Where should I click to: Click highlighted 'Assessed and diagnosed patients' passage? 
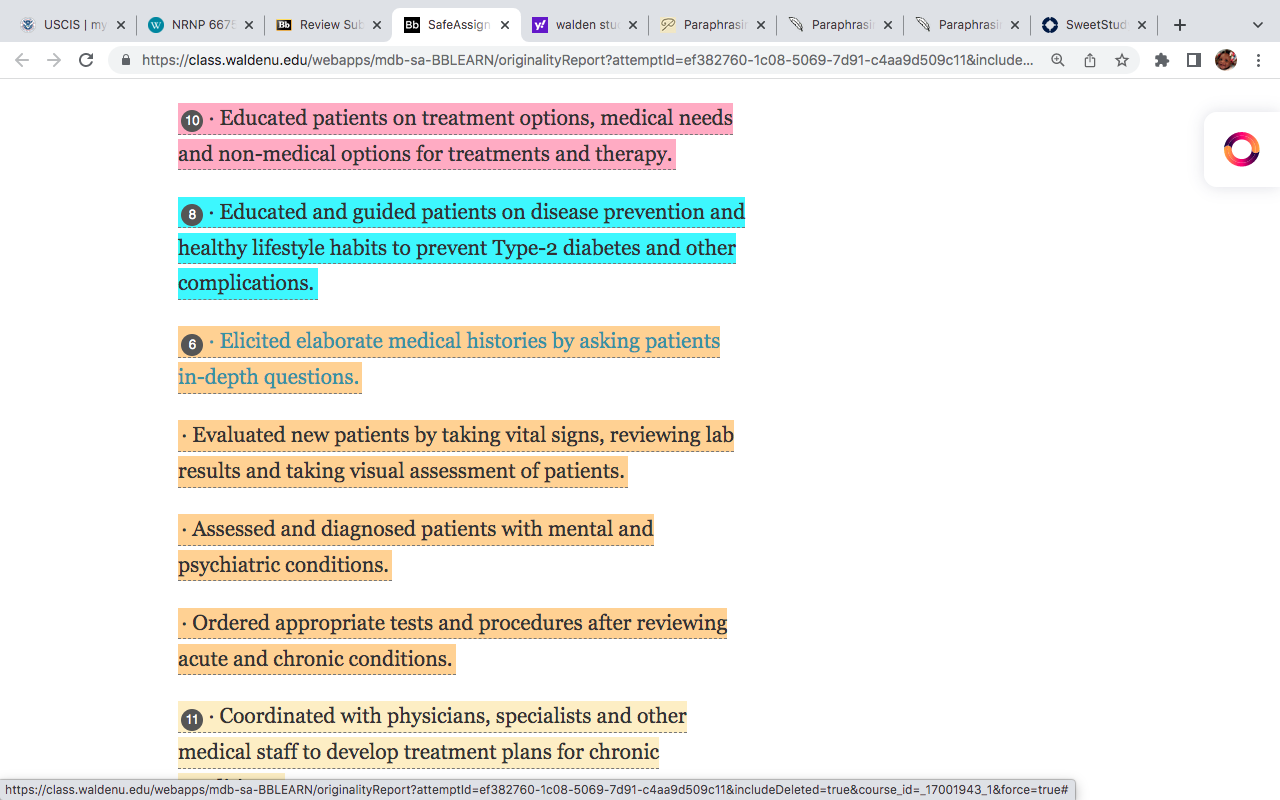point(416,547)
